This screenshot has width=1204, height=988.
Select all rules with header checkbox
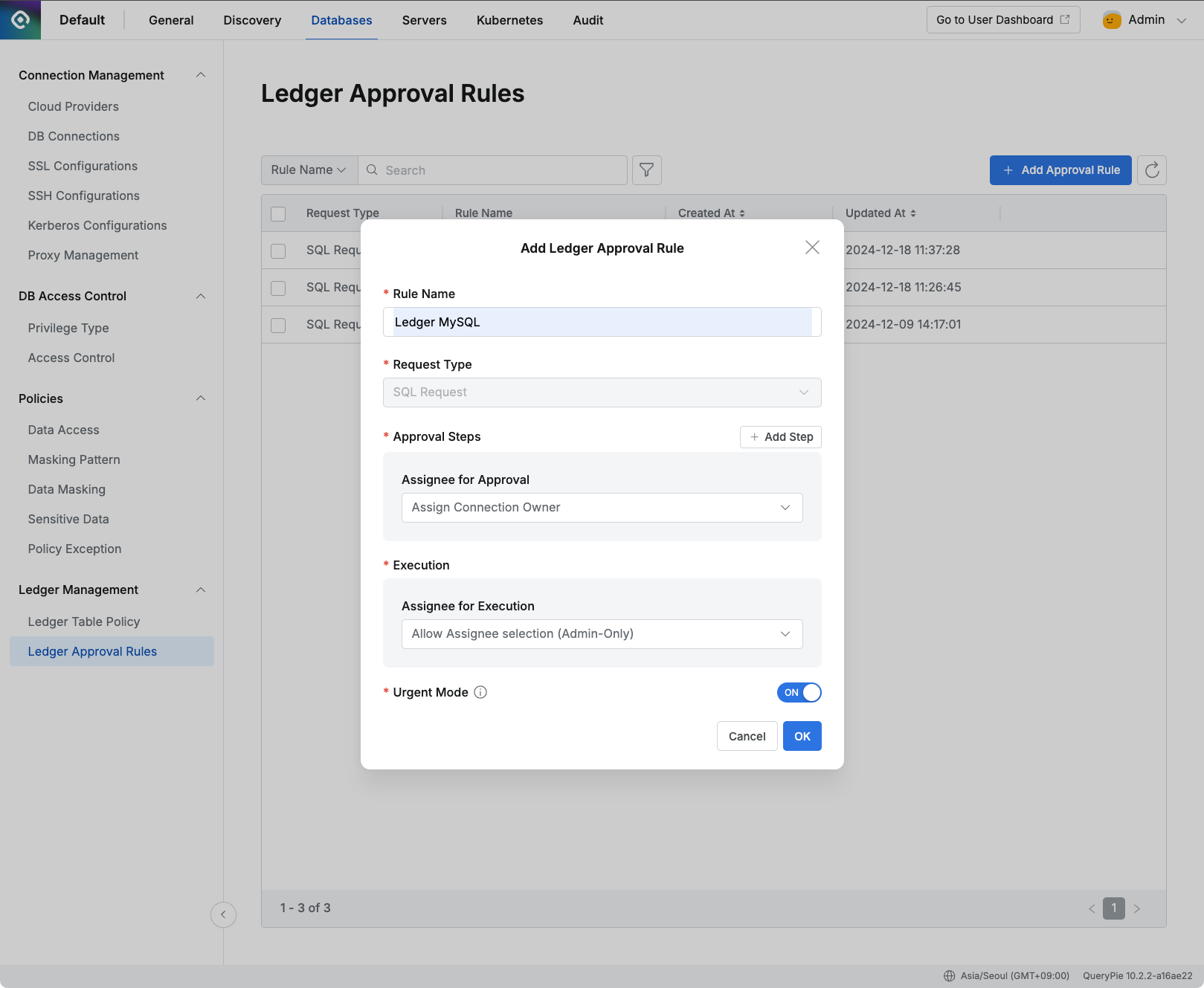[277, 213]
